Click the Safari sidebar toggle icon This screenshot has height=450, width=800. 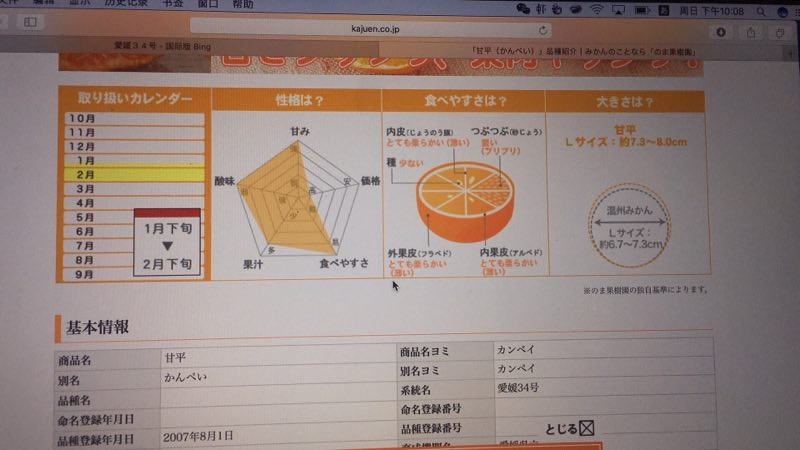[x=30, y=21]
